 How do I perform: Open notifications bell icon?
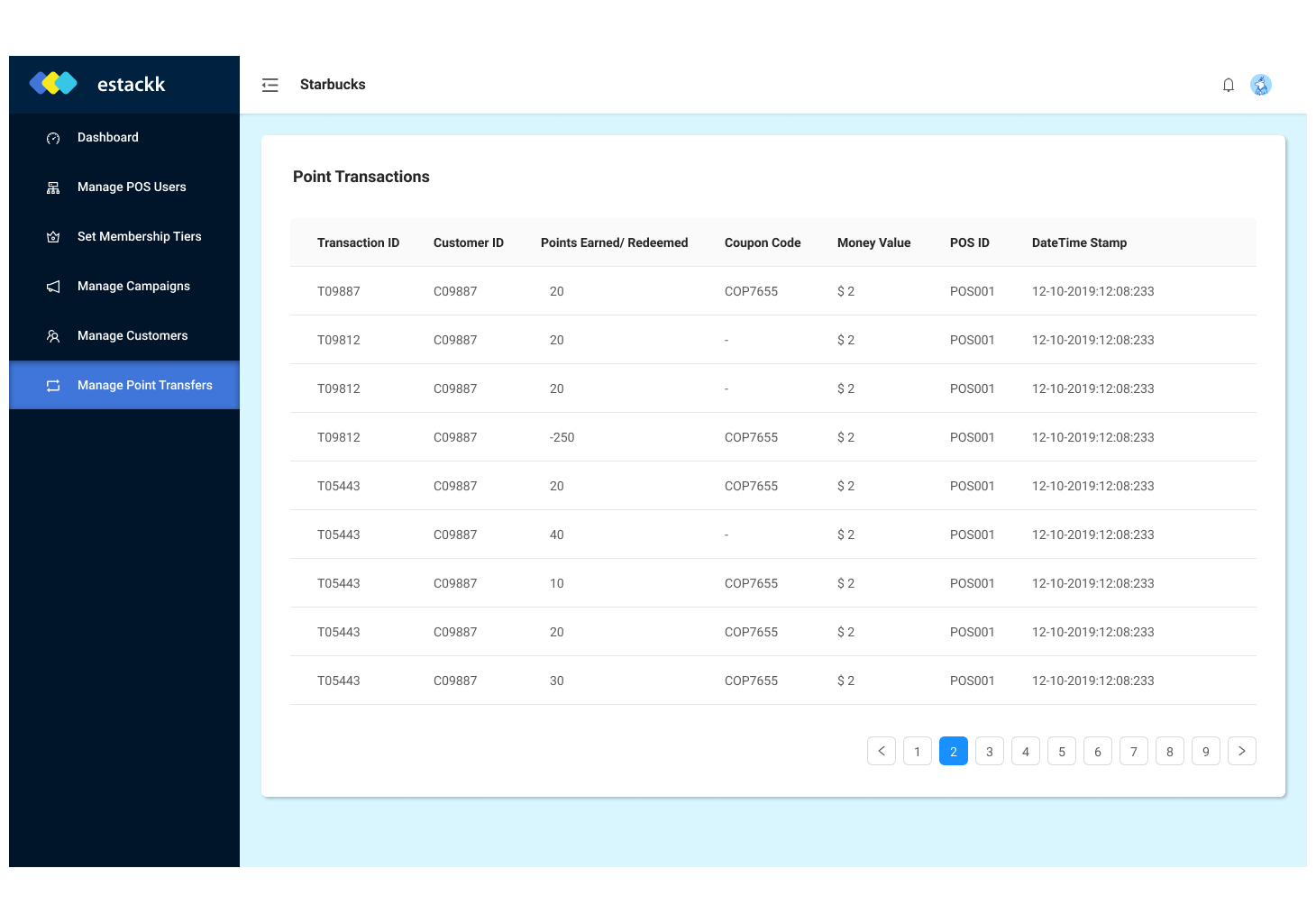[x=1228, y=85]
